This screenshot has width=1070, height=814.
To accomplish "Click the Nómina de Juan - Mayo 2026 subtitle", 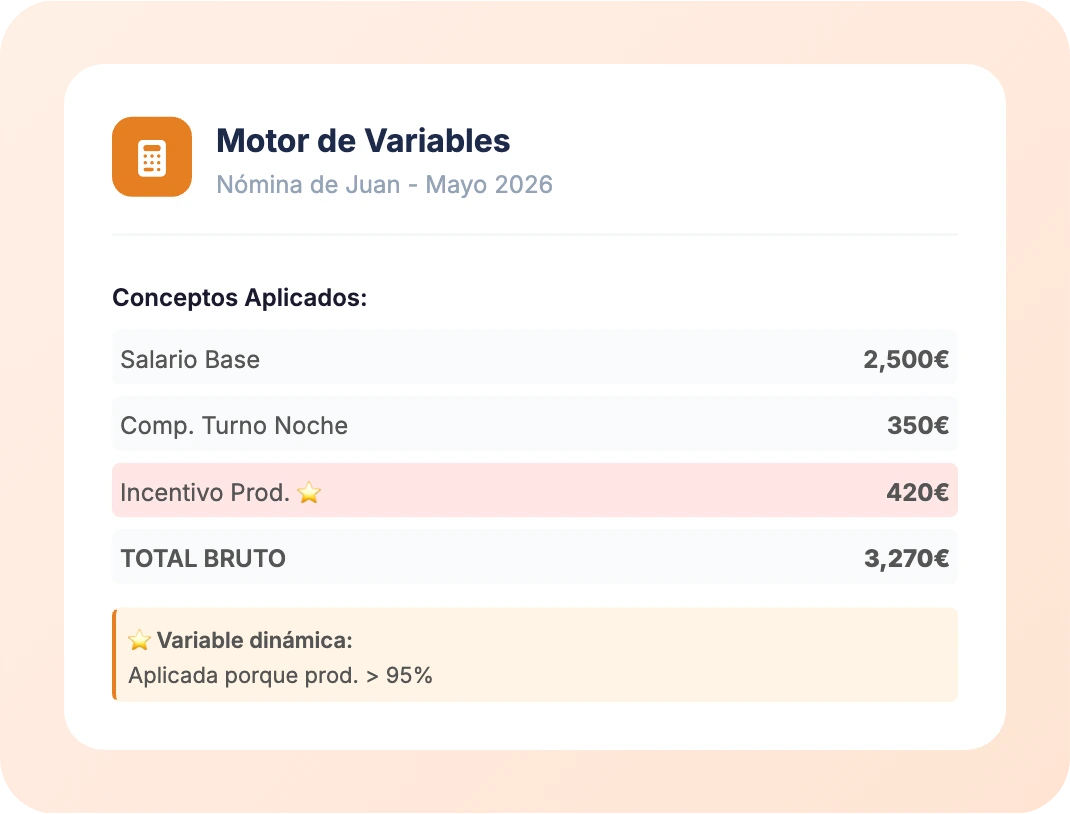I will click(x=384, y=185).
